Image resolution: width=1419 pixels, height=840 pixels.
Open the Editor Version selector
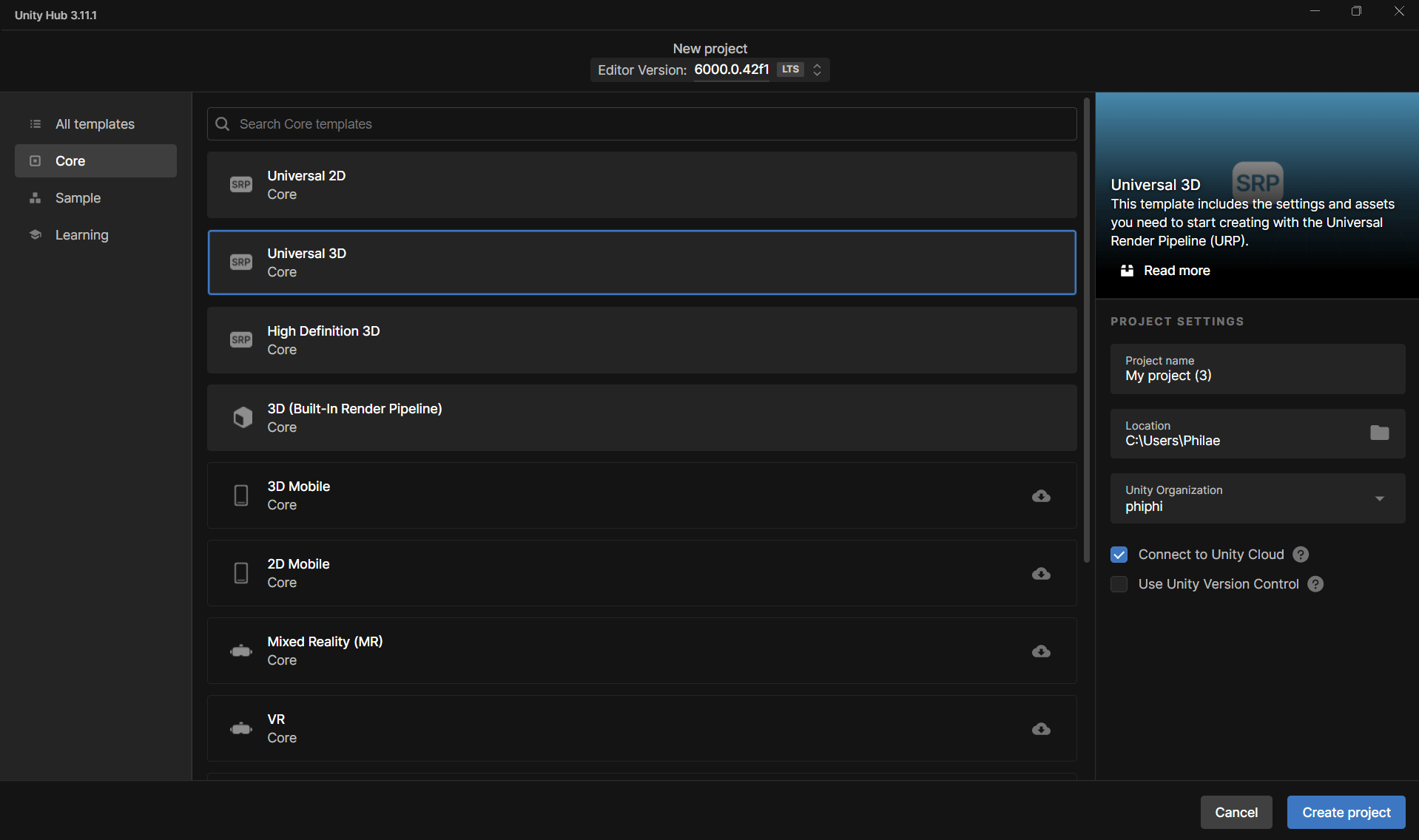click(710, 70)
